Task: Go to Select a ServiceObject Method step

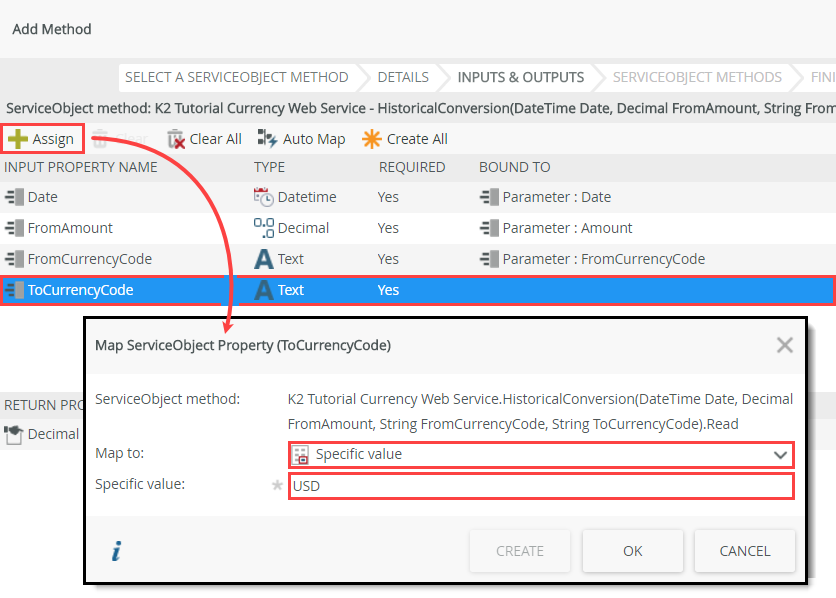Action: point(237,77)
